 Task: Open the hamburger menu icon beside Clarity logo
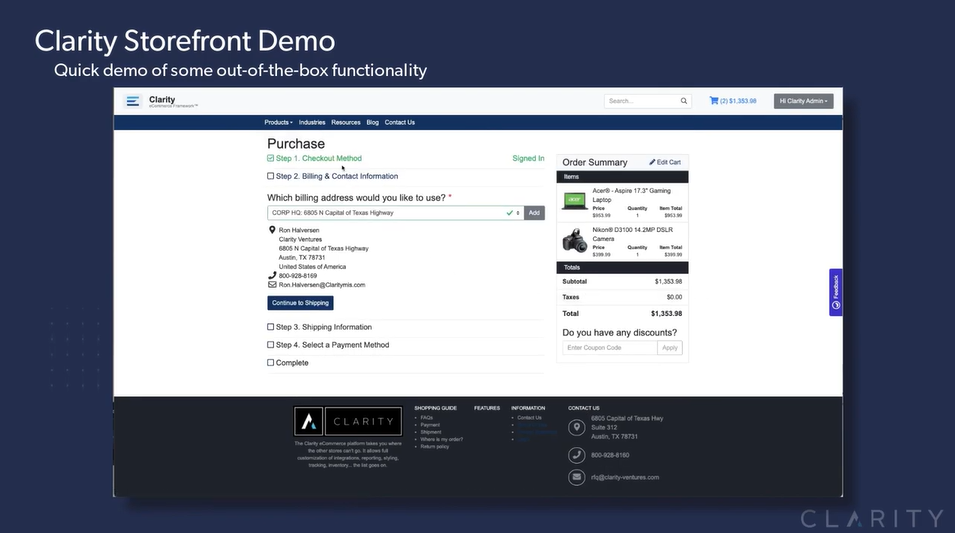(x=133, y=101)
